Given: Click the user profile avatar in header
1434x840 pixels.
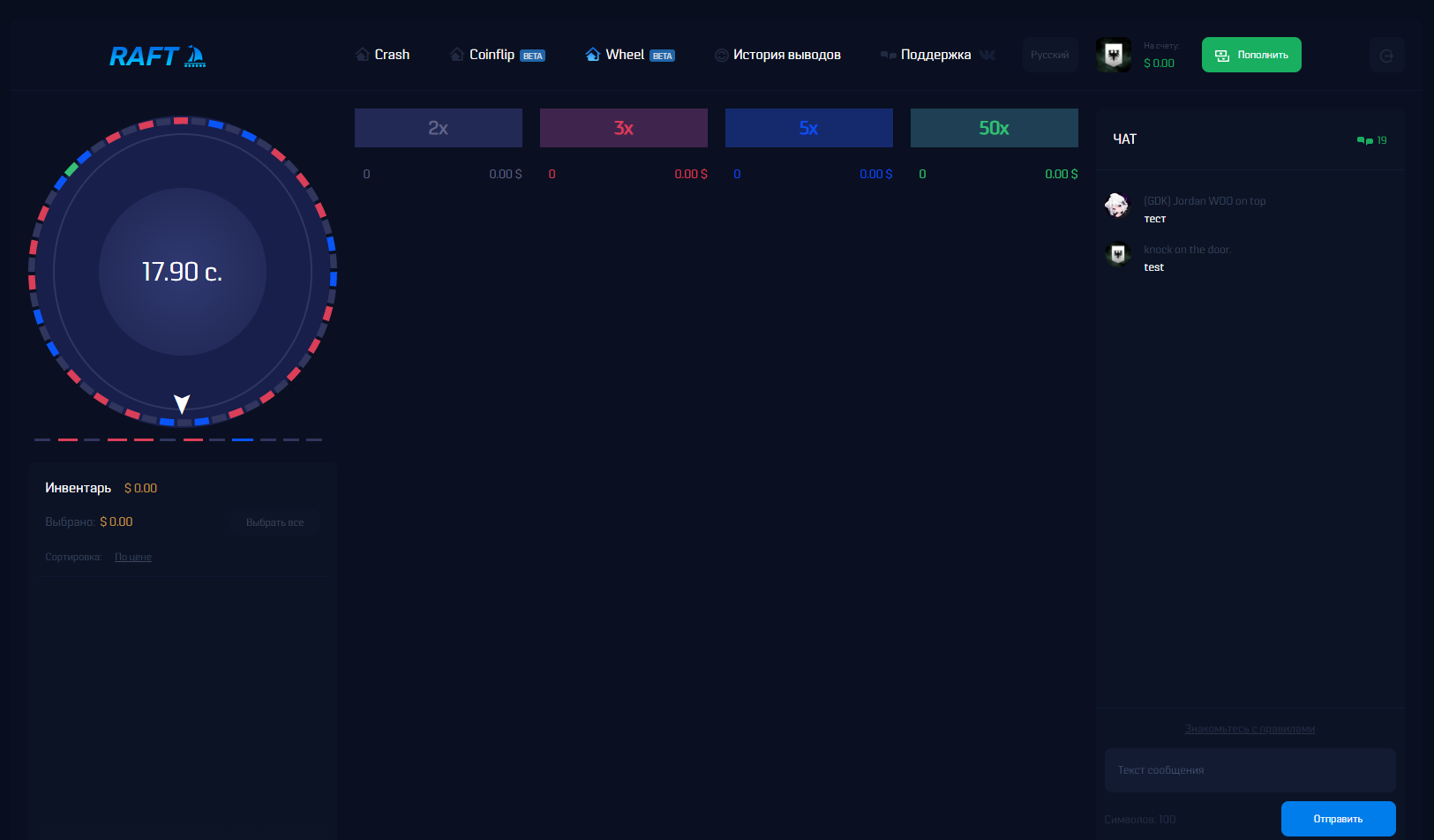Looking at the screenshot, I should (x=1114, y=55).
